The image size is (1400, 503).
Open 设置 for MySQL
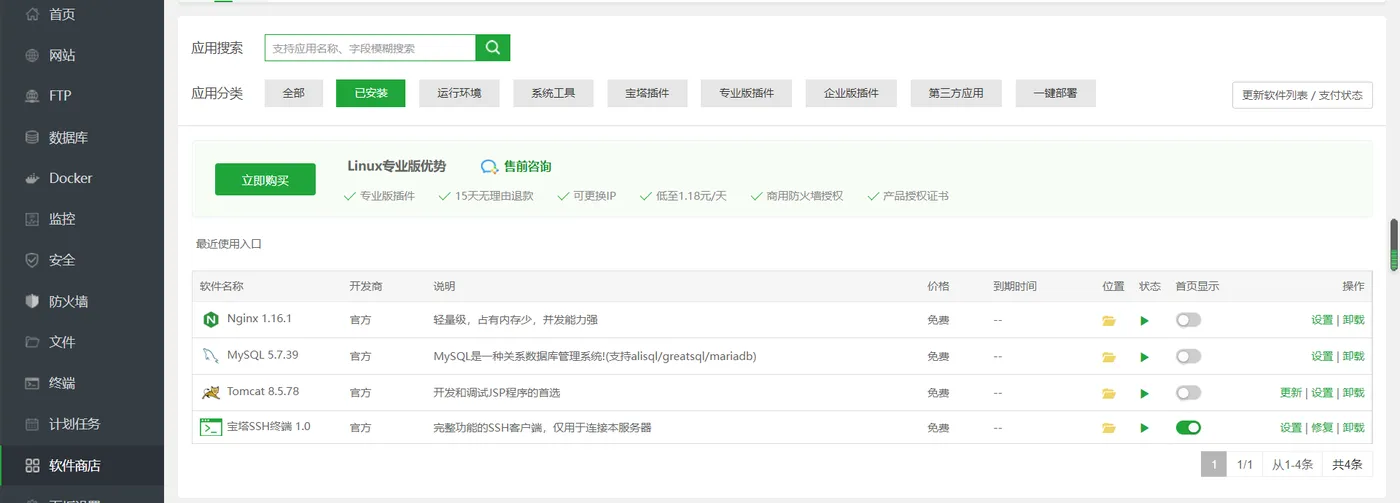[x=1322, y=356]
